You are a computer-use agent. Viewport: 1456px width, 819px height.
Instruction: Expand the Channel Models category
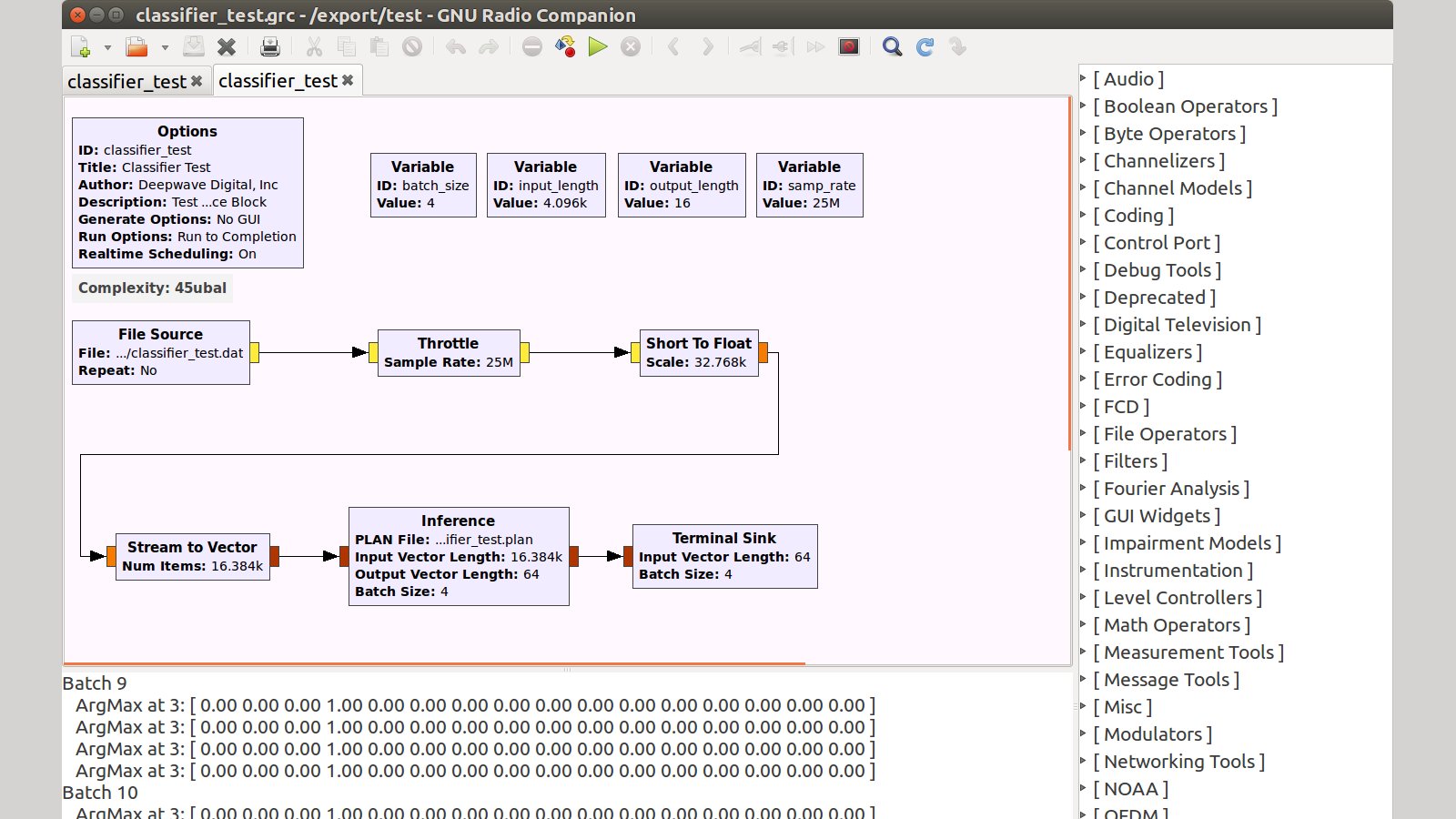(1083, 187)
